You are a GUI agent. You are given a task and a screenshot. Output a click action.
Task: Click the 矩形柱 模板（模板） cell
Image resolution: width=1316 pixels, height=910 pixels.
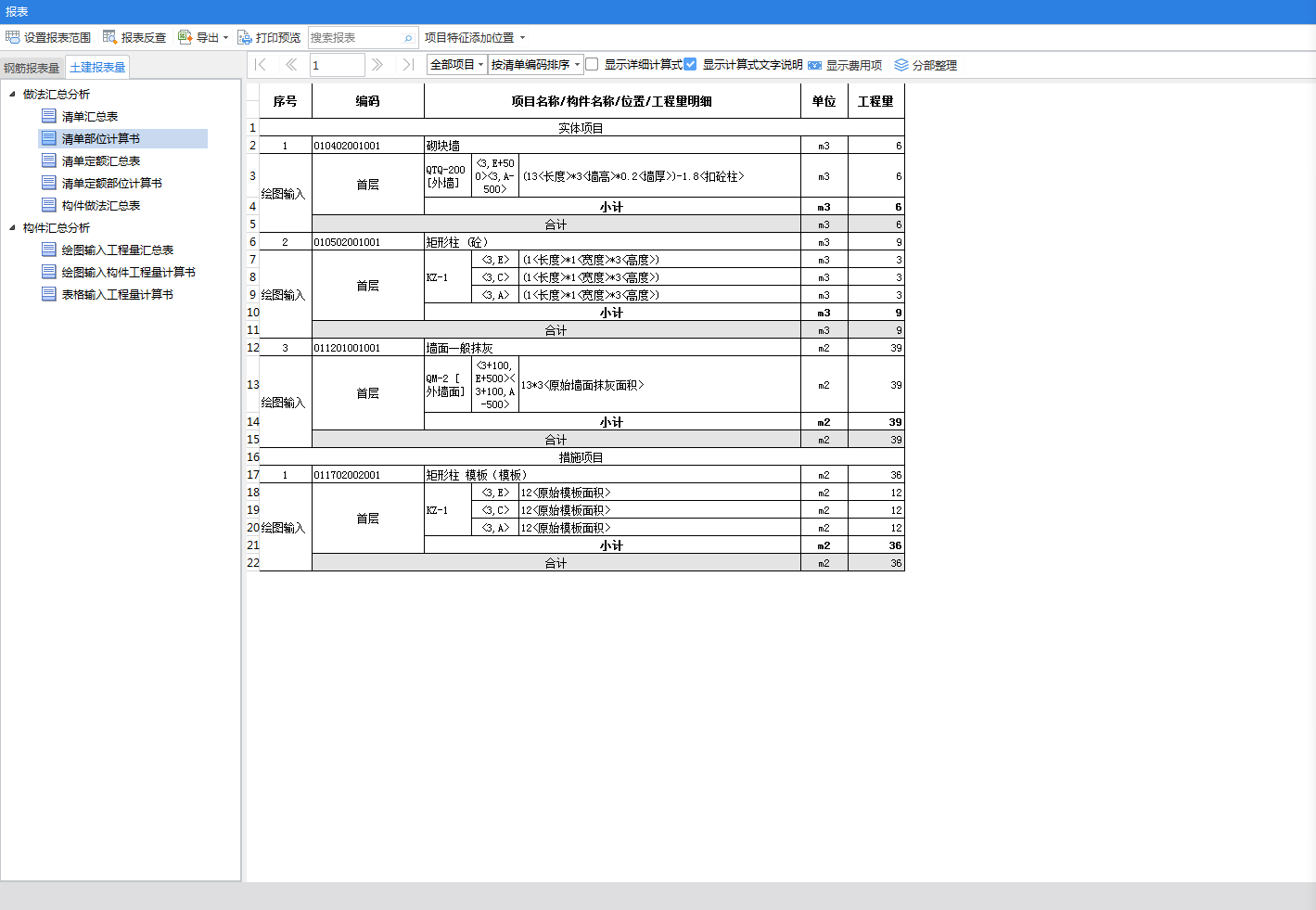pyautogui.click(x=612, y=475)
